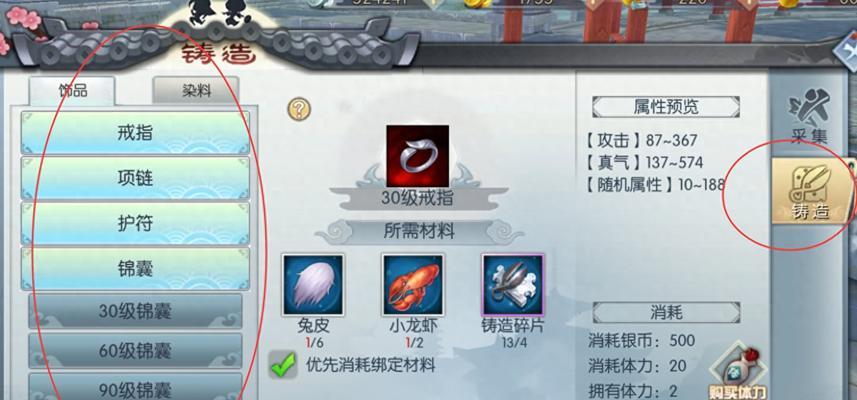Screen dimensions: 857x400
Task: Switch to the 染料 tab
Action: [x=196, y=90]
